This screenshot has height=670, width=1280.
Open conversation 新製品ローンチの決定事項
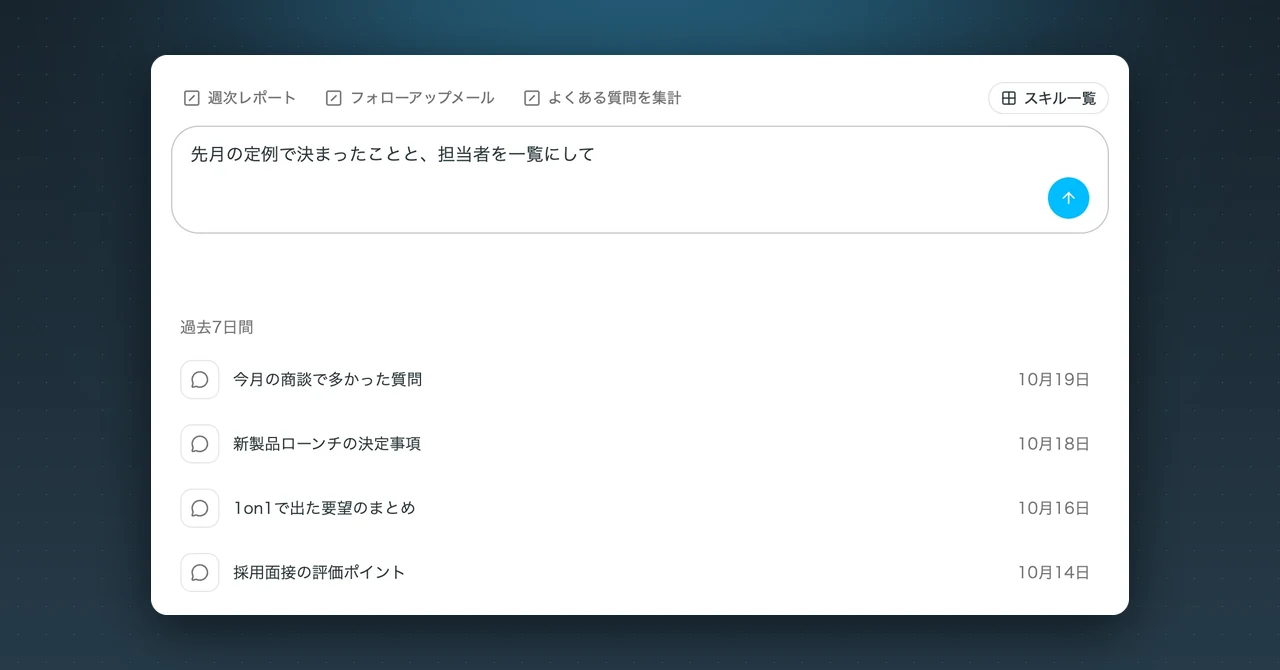point(635,444)
